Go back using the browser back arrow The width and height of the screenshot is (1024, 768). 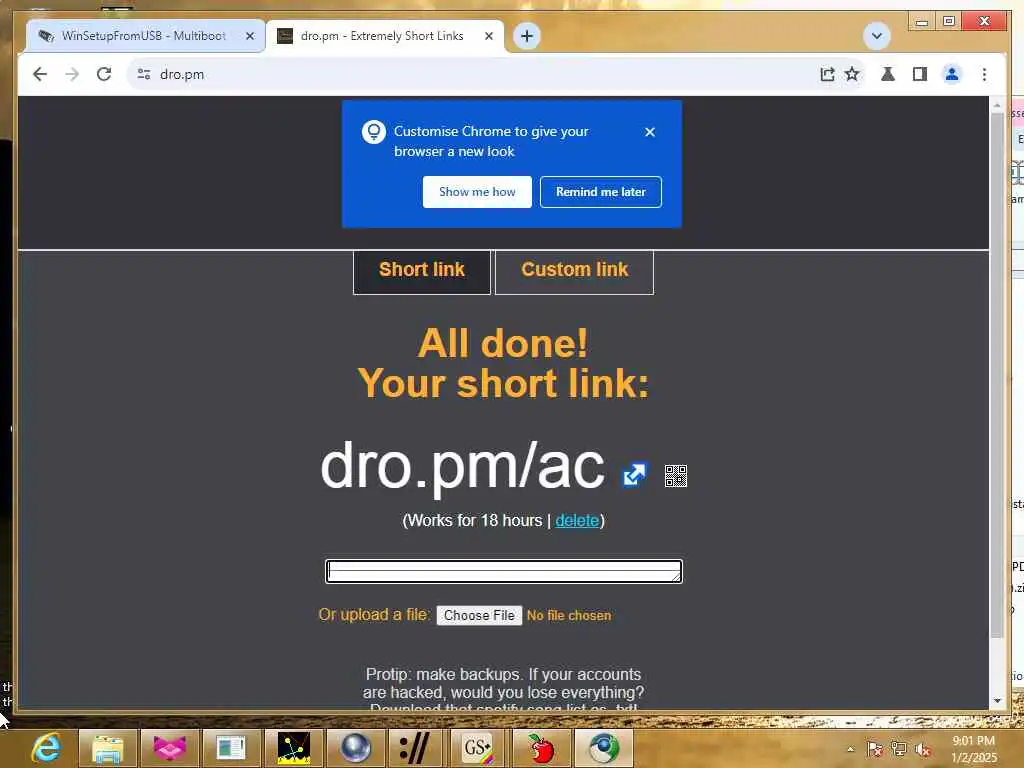(40, 74)
